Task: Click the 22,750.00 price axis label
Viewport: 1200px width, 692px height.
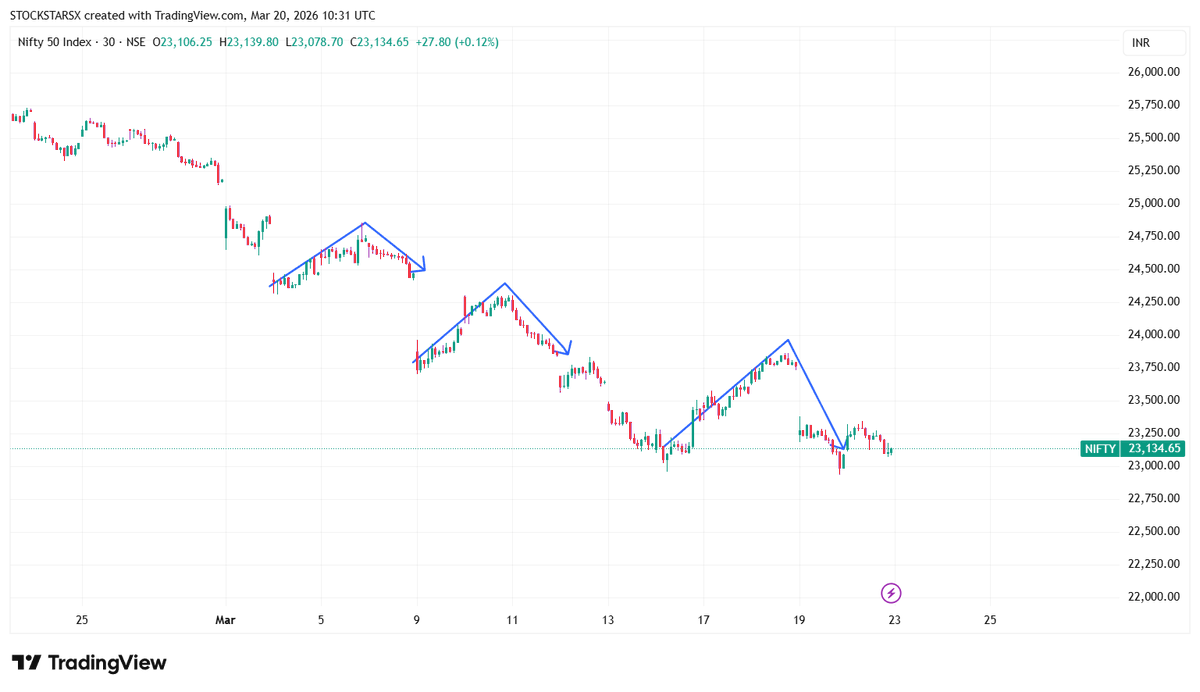Action: pyautogui.click(x=1153, y=498)
